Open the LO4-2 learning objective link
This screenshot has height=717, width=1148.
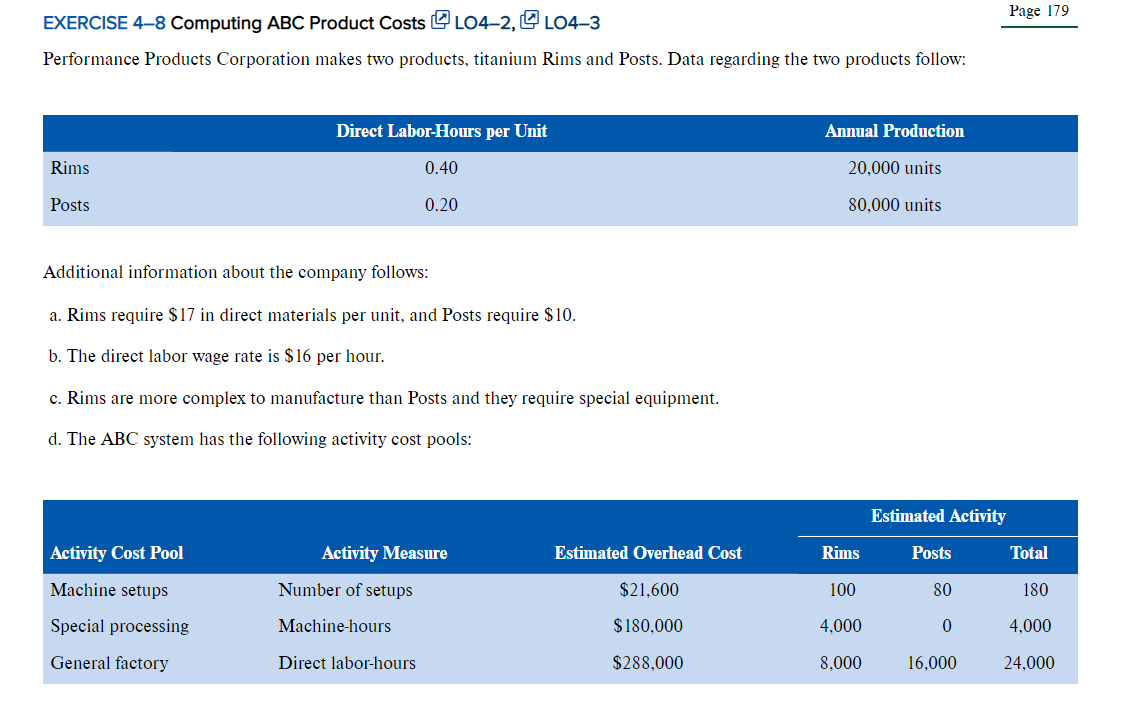pyautogui.click(x=486, y=22)
